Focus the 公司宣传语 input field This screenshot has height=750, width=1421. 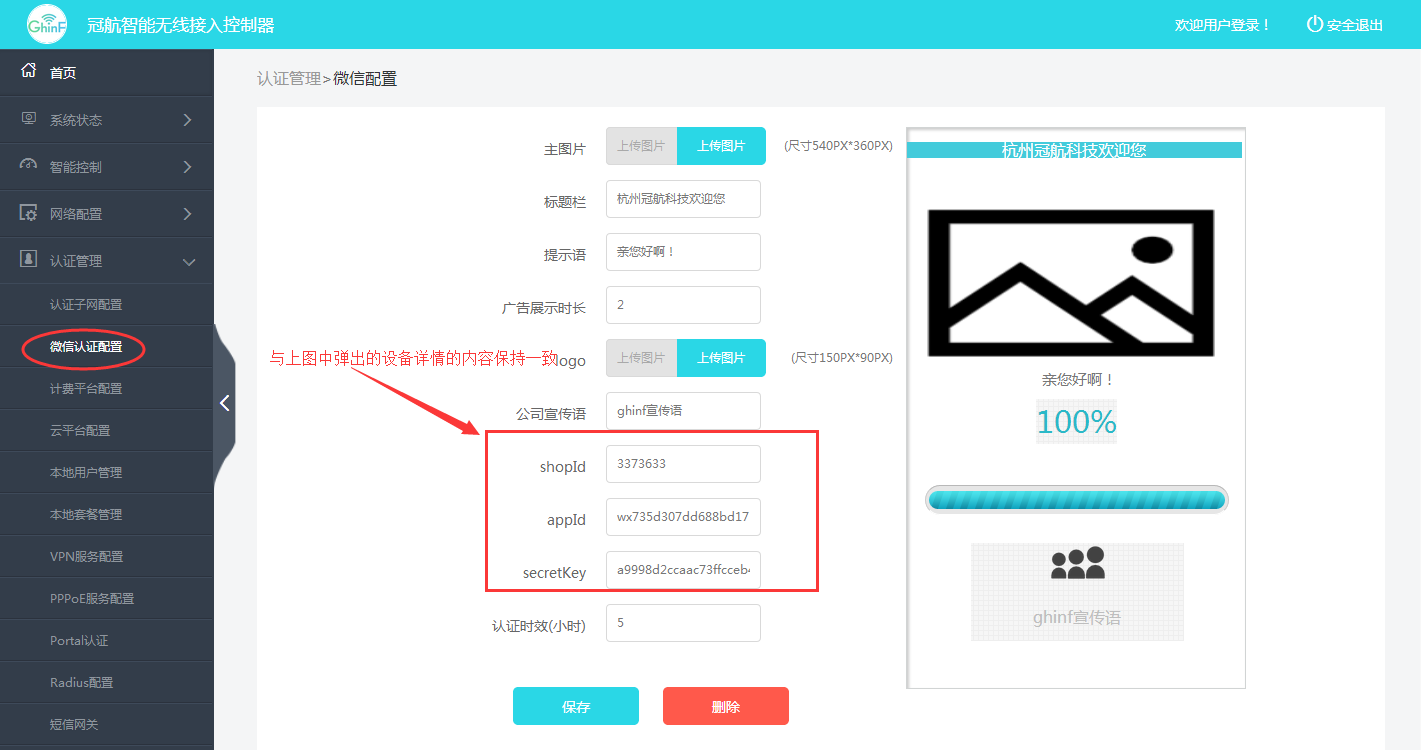point(683,411)
